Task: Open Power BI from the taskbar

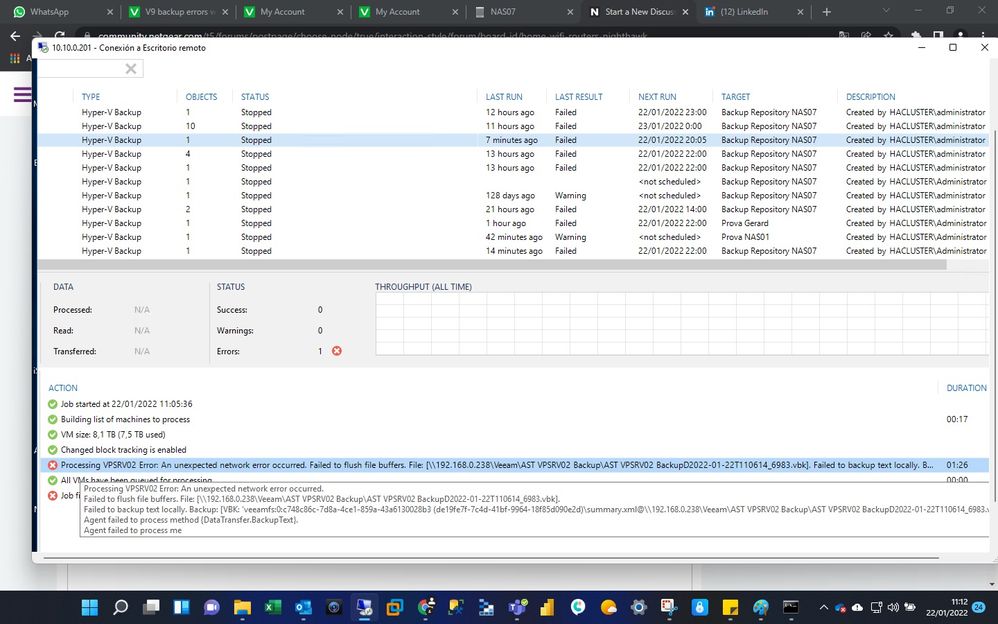Action: [547, 607]
